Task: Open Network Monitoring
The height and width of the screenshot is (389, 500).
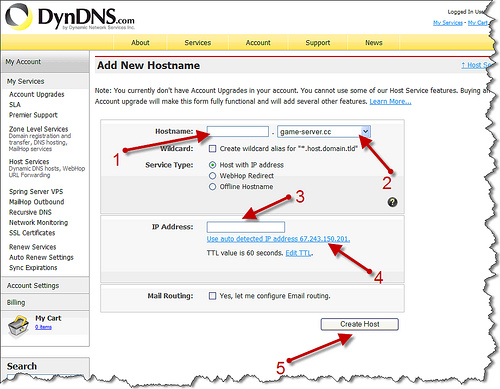Action: (x=39, y=223)
